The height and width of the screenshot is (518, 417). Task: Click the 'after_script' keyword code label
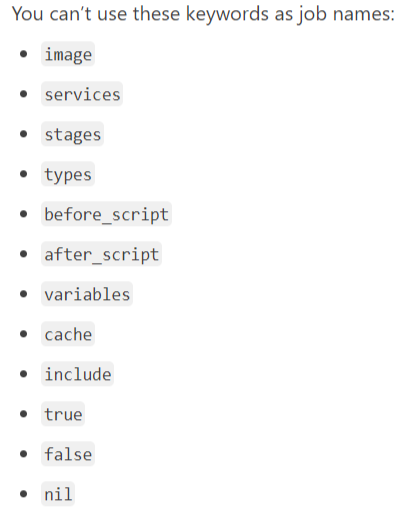[x=102, y=254]
